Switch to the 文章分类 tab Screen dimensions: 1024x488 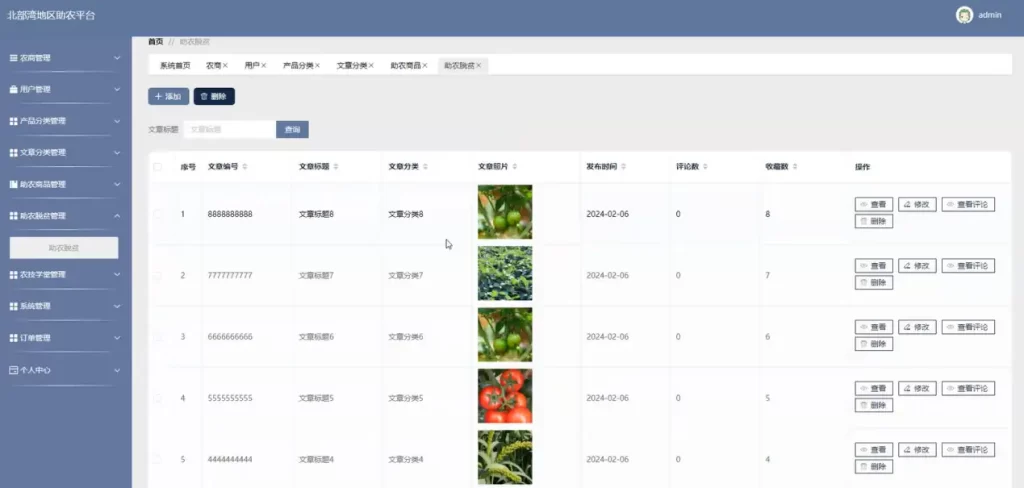tap(352, 65)
